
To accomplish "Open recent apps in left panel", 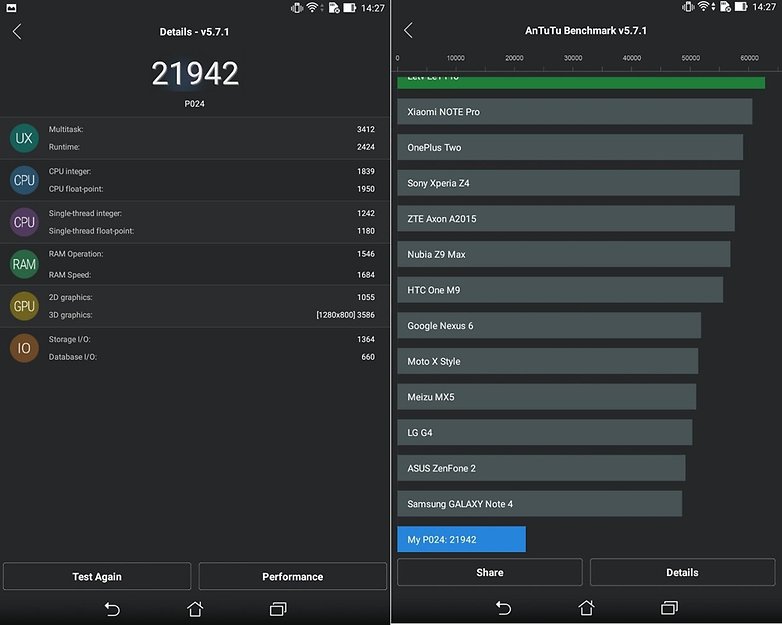I will [x=278, y=609].
